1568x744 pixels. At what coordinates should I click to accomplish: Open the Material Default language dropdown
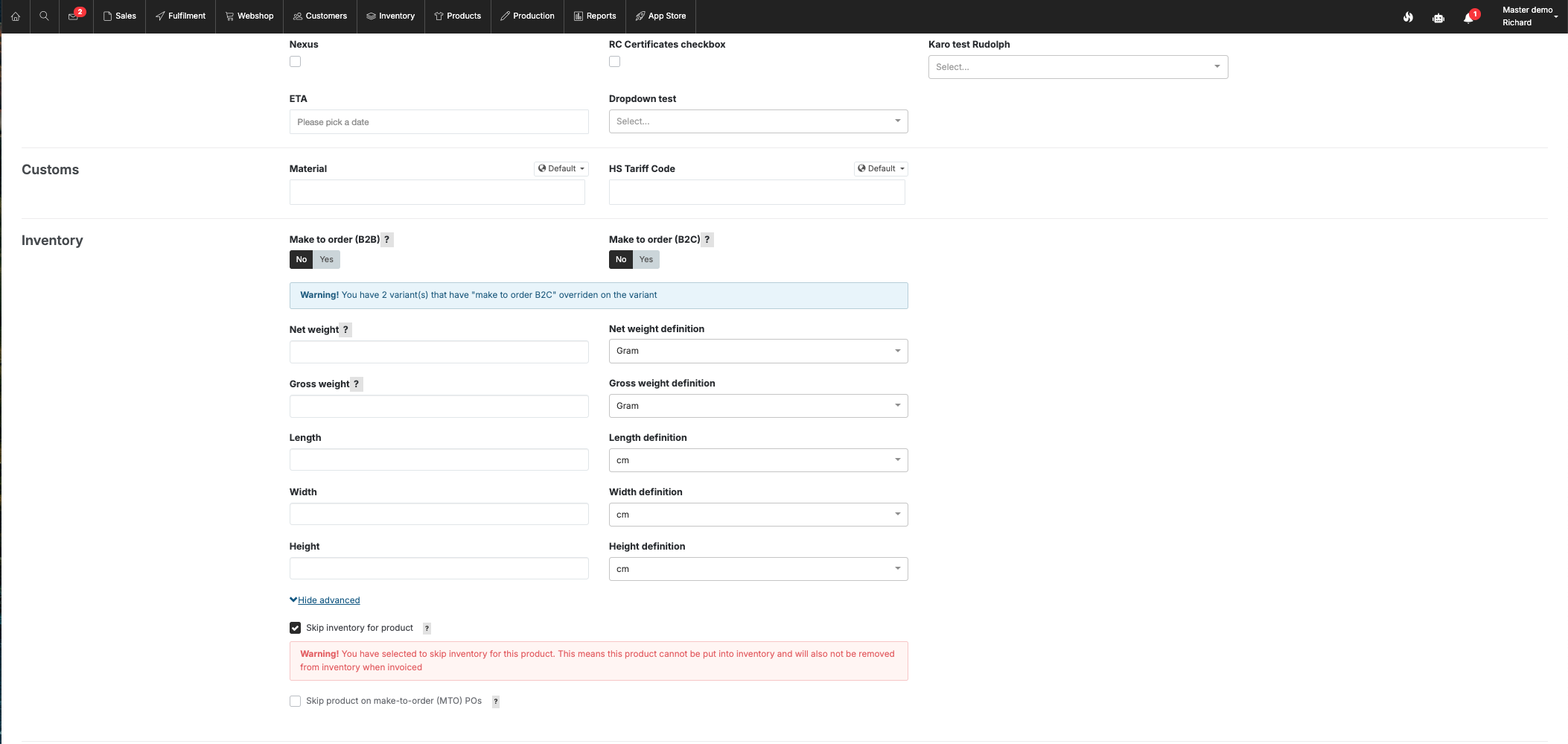tap(561, 169)
